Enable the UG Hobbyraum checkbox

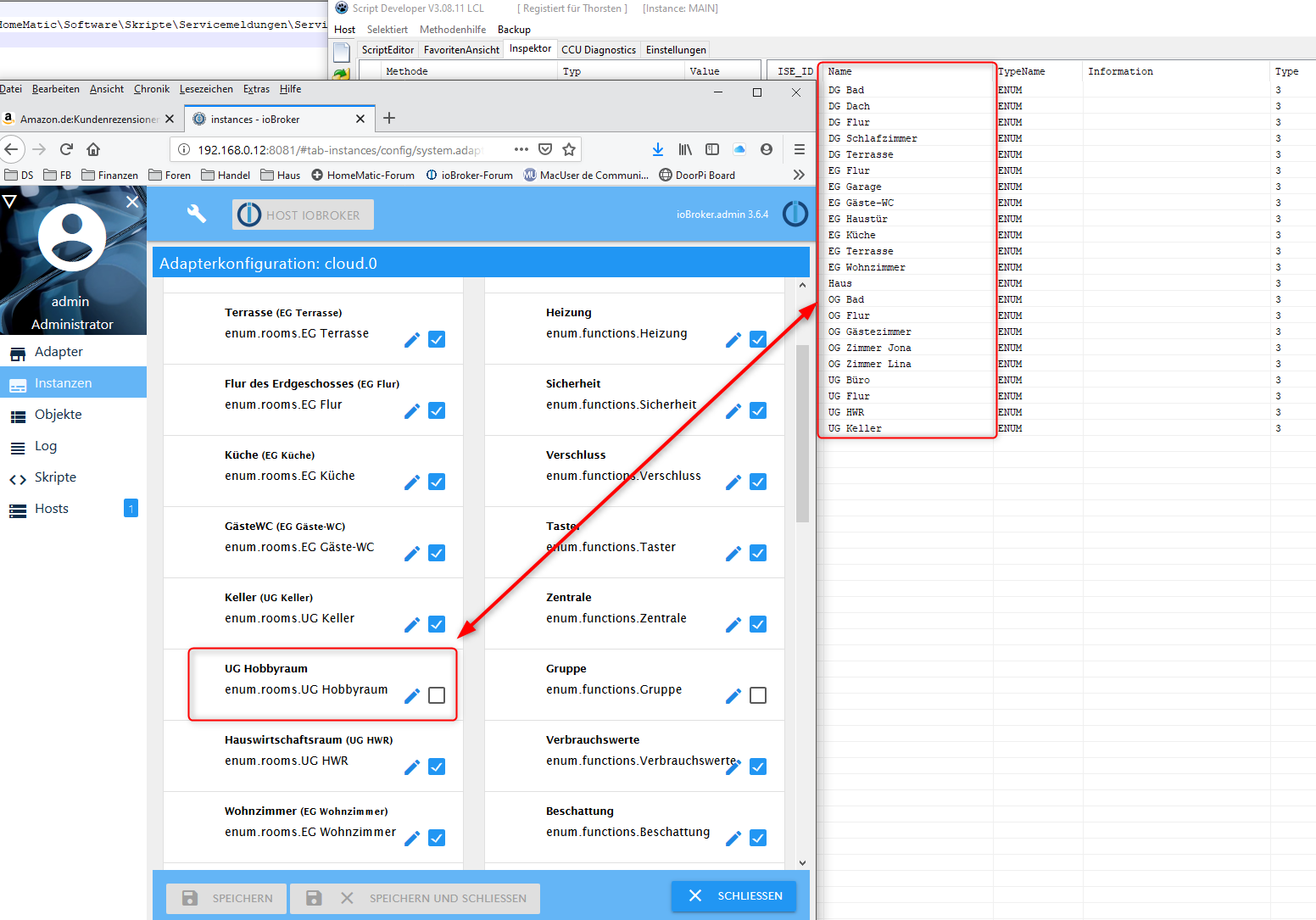pyautogui.click(x=437, y=695)
